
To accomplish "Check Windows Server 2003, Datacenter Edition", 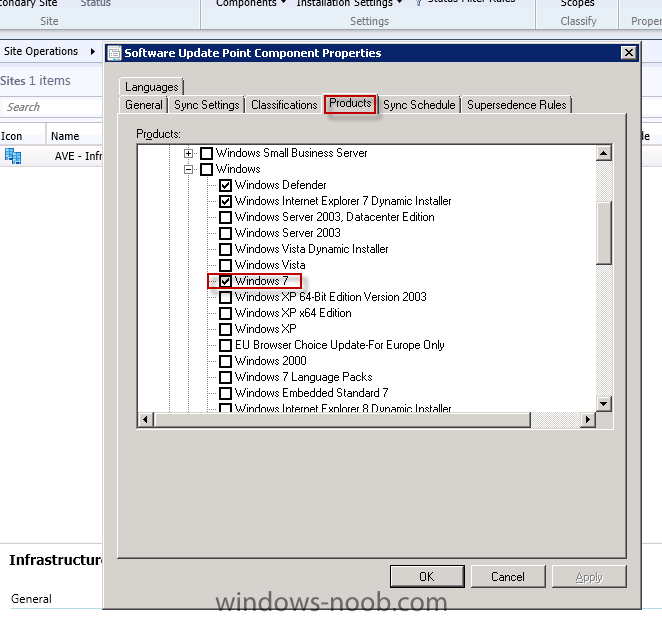I will tap(225, 217).
